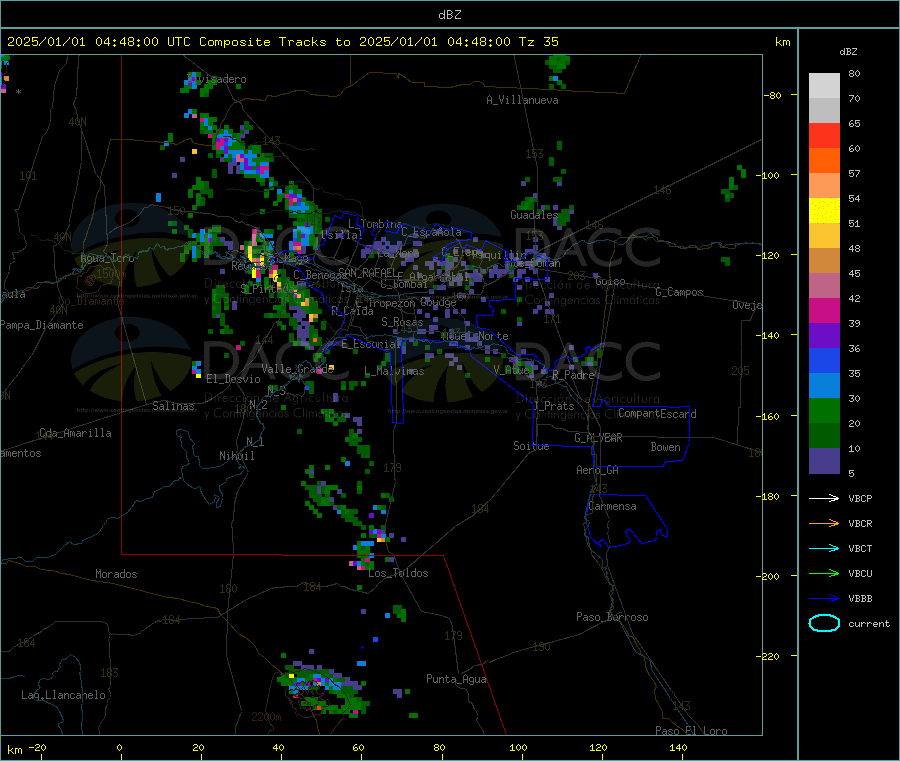
Task: Select the magenta 39–42 dBZ color band
Action: pyautogui.click(x=824, y=310)
